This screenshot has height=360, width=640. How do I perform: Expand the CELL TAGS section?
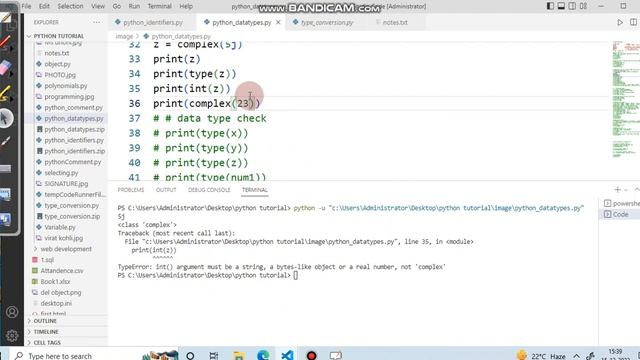point(47,342)
